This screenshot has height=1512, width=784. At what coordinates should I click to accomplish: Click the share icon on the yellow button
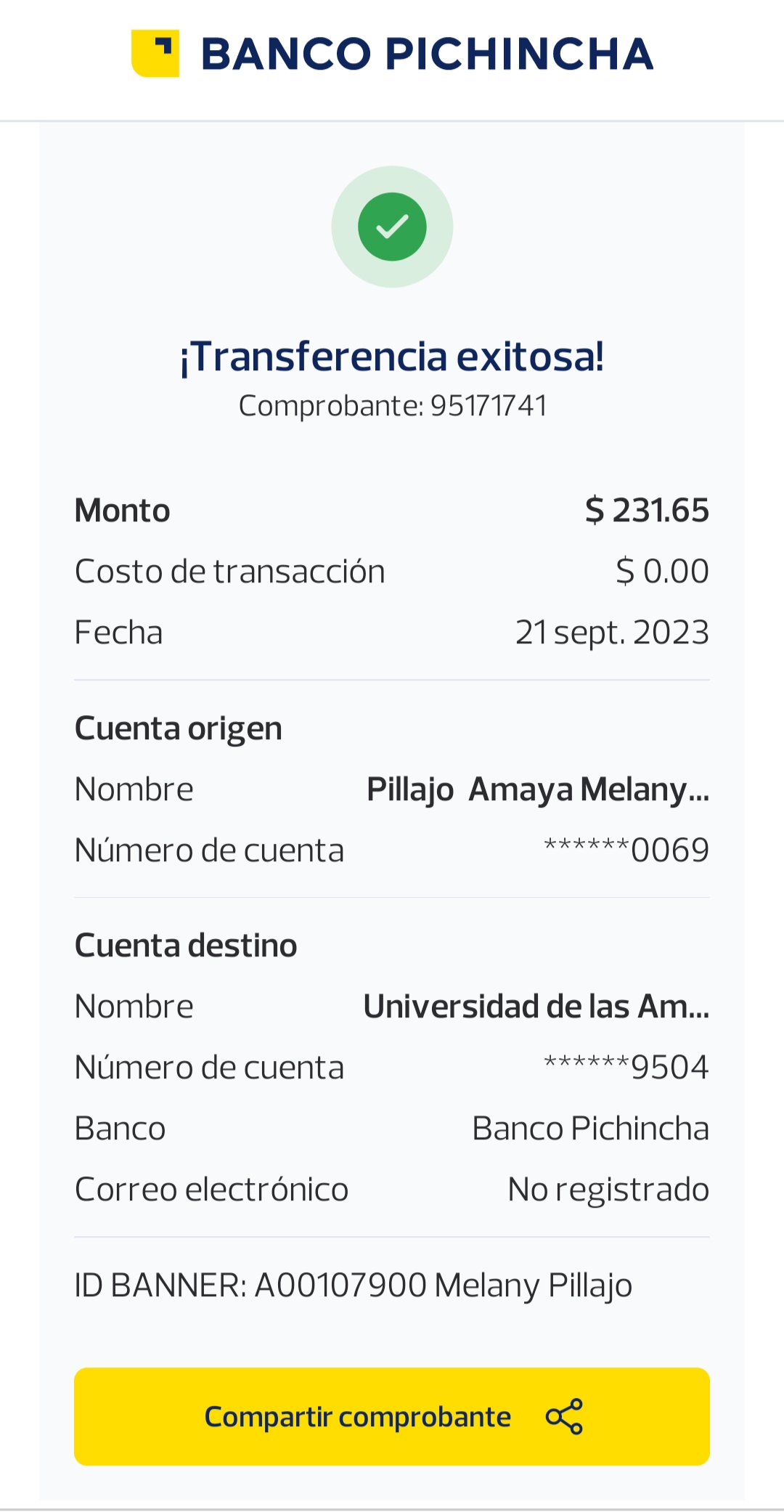coord(564,1416)
